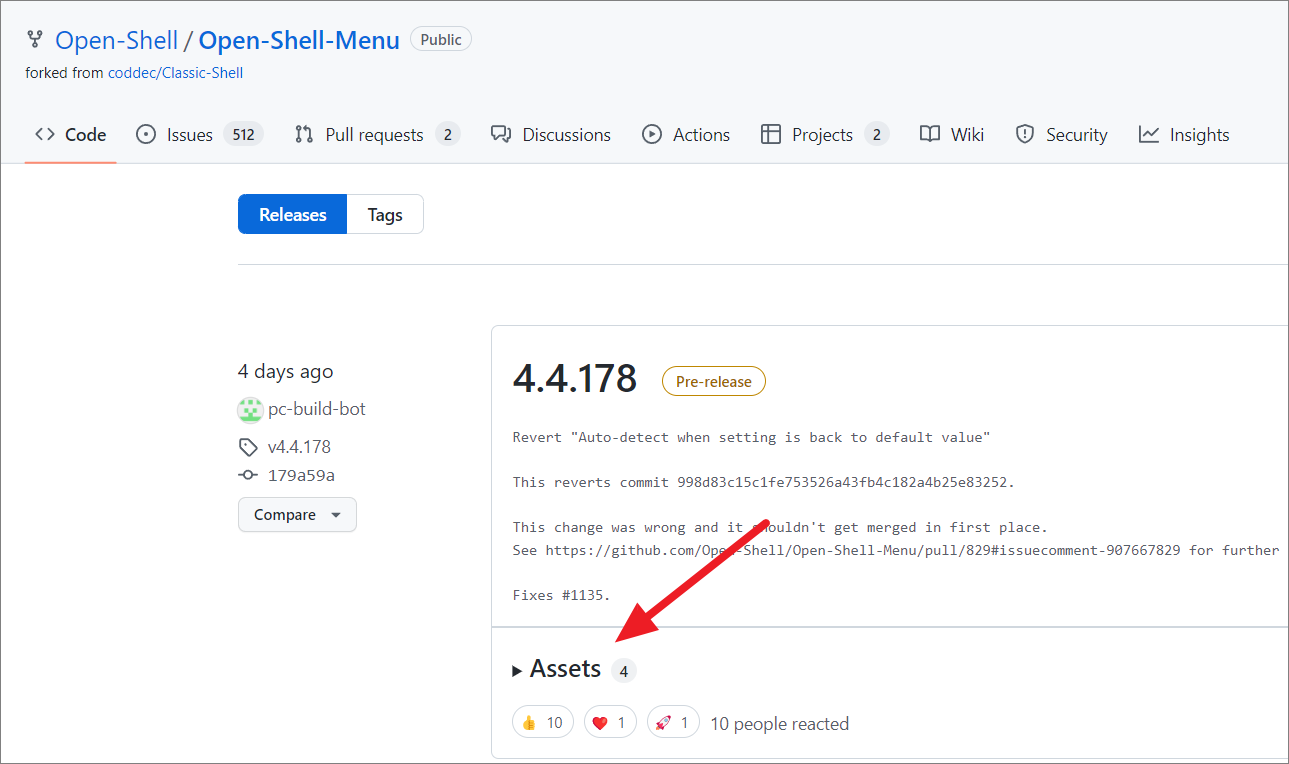This screenshot has height=764, width=1289.
Task: Open the pc-build-bot profile link
Action: 317,409
